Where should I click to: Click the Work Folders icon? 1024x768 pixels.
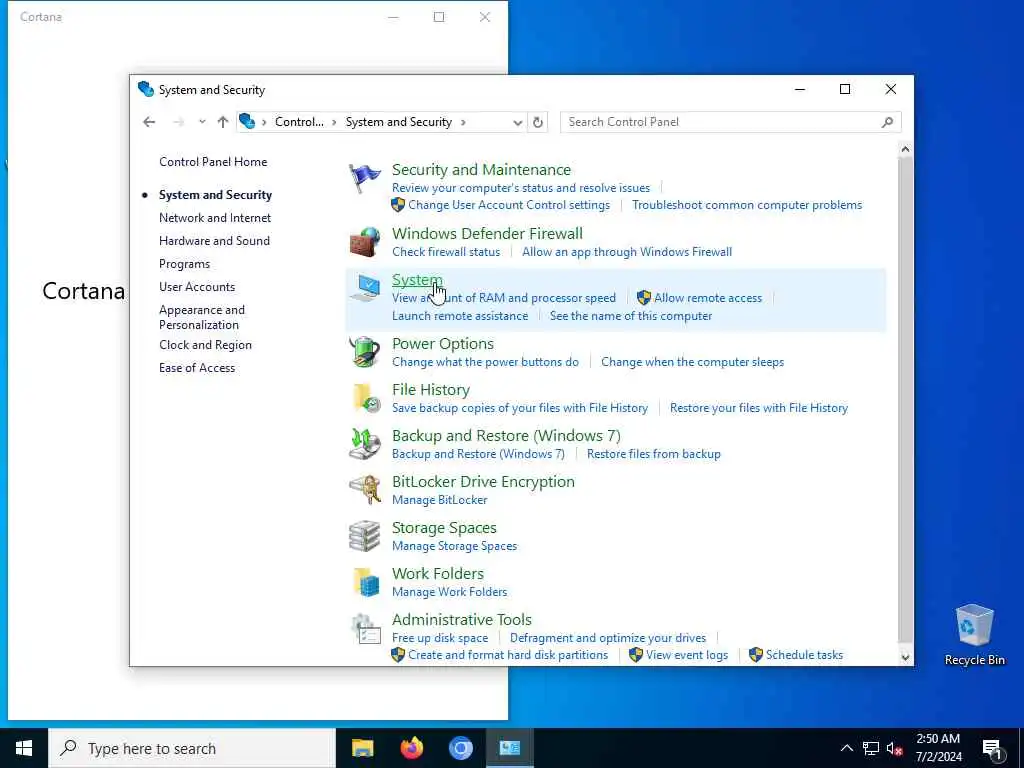coord(366,582)
